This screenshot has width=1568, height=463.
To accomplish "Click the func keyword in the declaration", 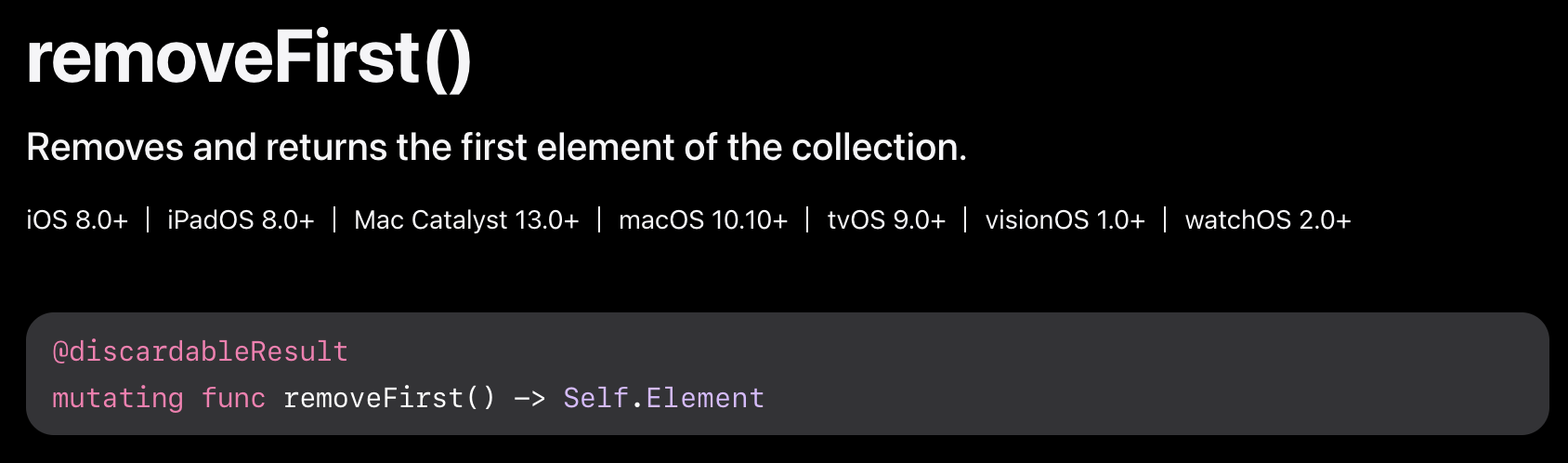I will point(233,398).
